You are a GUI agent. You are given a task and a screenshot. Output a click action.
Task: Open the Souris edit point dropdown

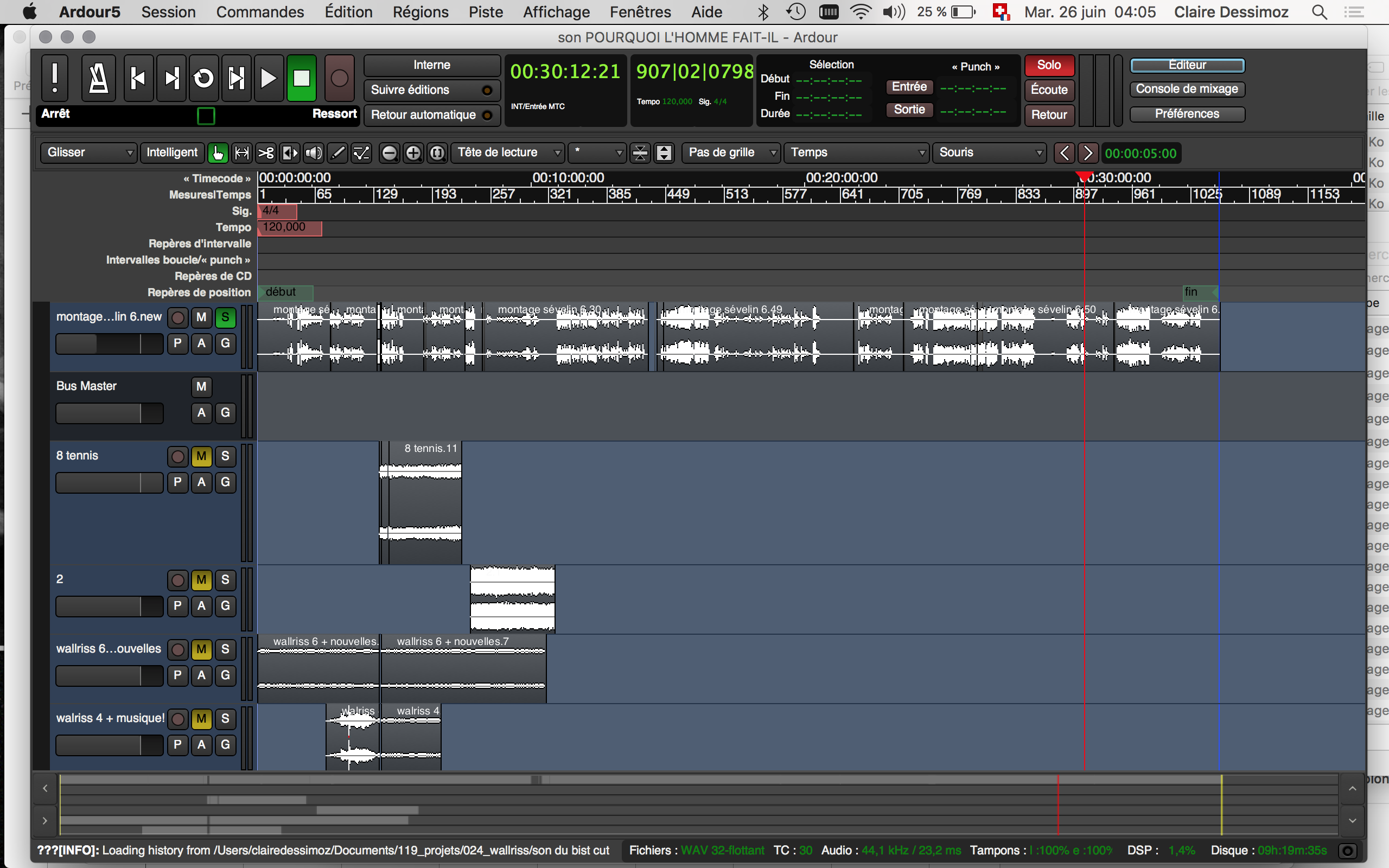[x=989, y=152]
